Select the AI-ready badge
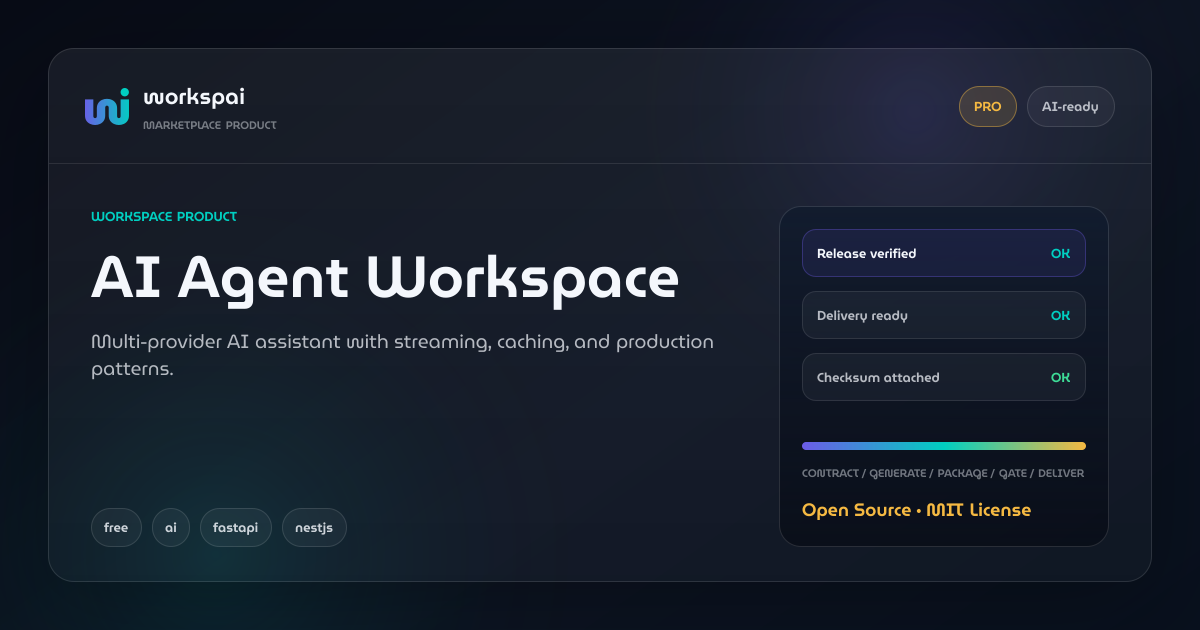 pyautogui.click(x=1071, y=107)
